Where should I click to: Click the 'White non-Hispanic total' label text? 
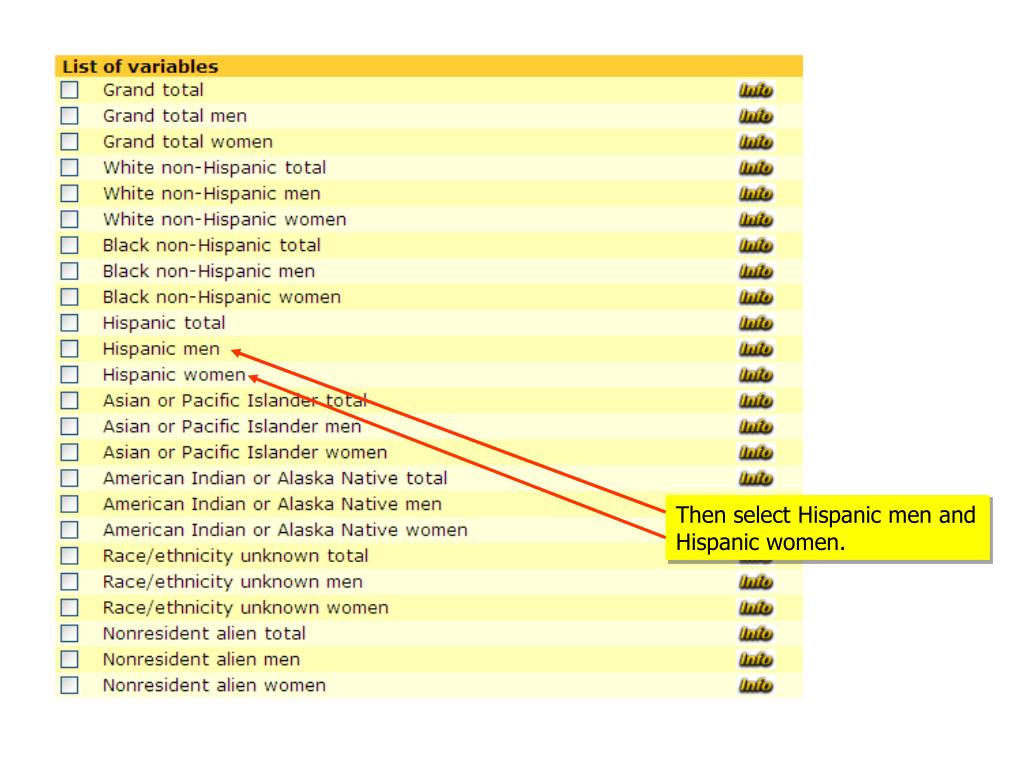point(214,167)
